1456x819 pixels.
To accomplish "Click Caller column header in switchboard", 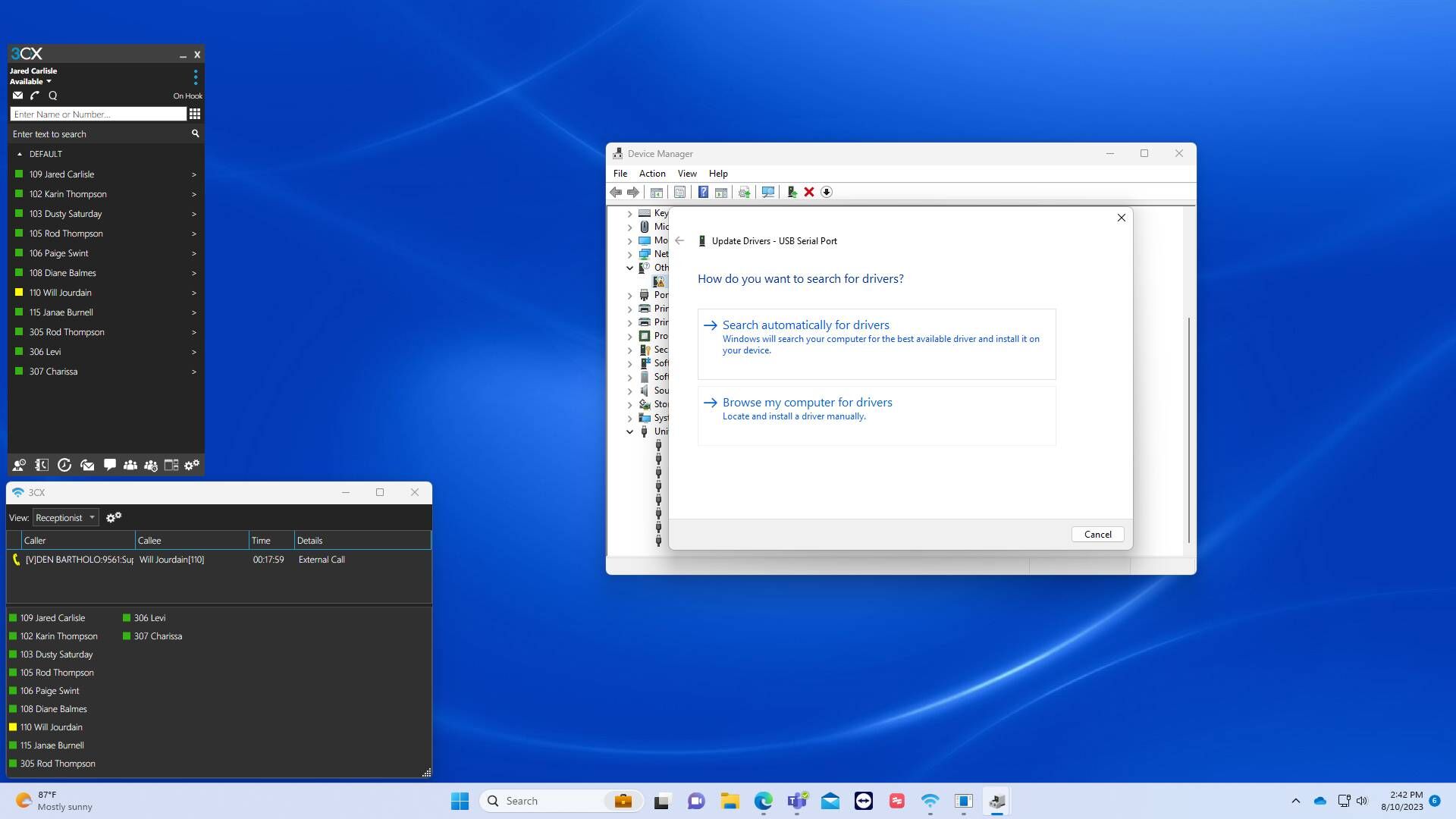I will tap(78, 541).
